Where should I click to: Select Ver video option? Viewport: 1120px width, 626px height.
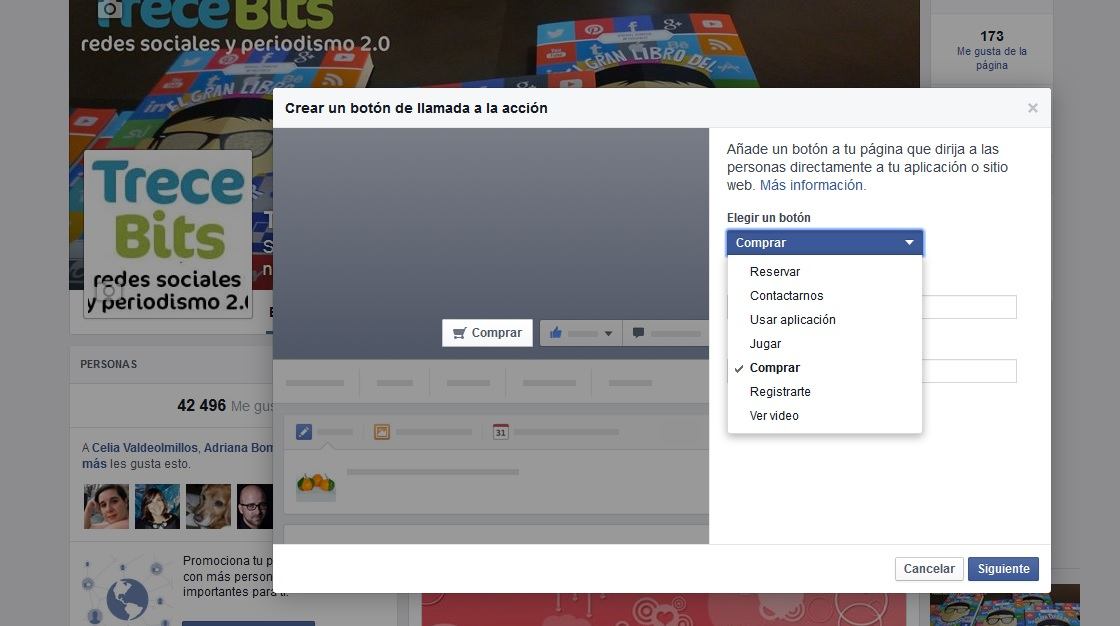(774, 416)
